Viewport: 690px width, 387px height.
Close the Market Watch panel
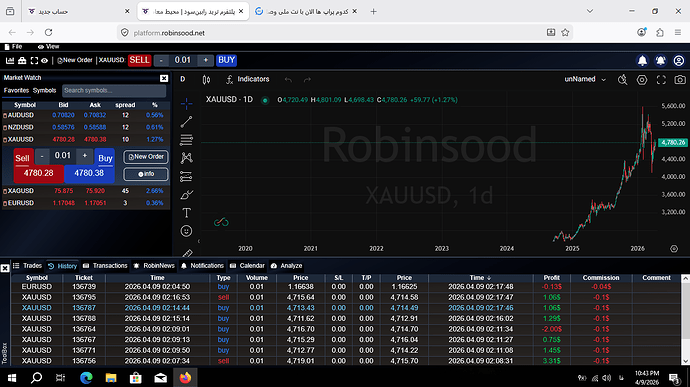click(x=164, y=78)
